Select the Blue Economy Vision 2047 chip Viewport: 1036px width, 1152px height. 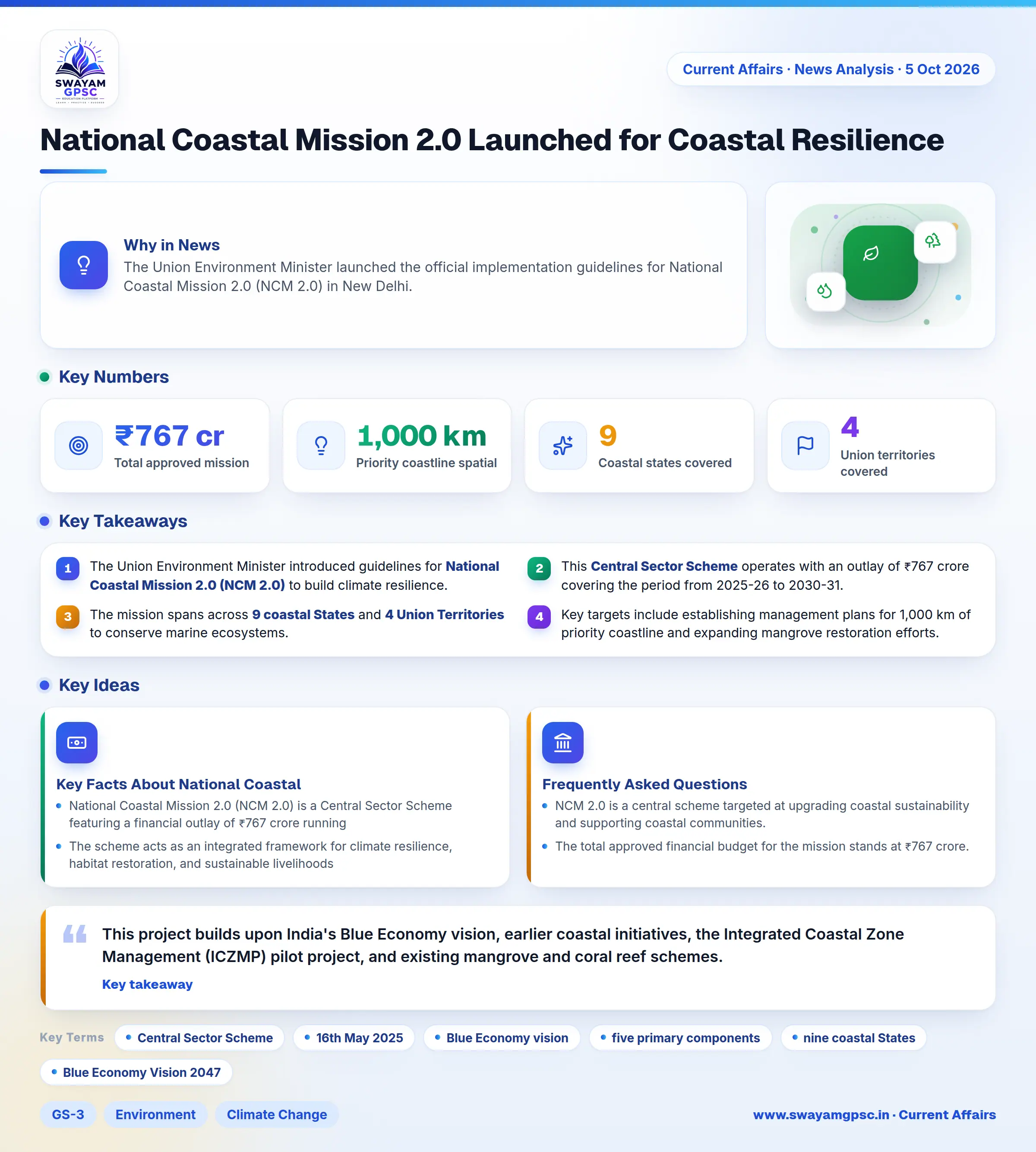tap(136, 1072)
